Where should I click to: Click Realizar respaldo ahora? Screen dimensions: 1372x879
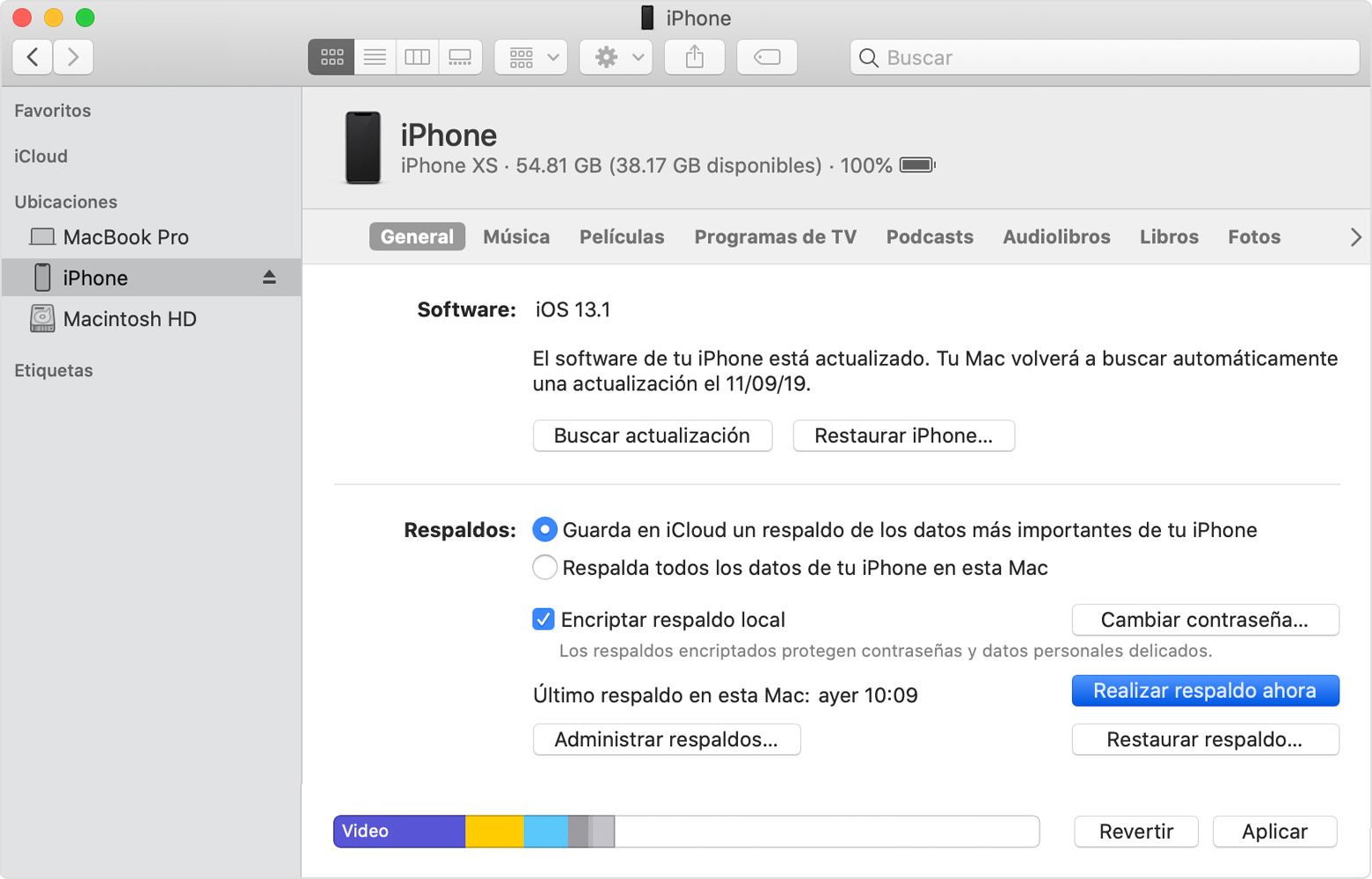click(1205, 691)
